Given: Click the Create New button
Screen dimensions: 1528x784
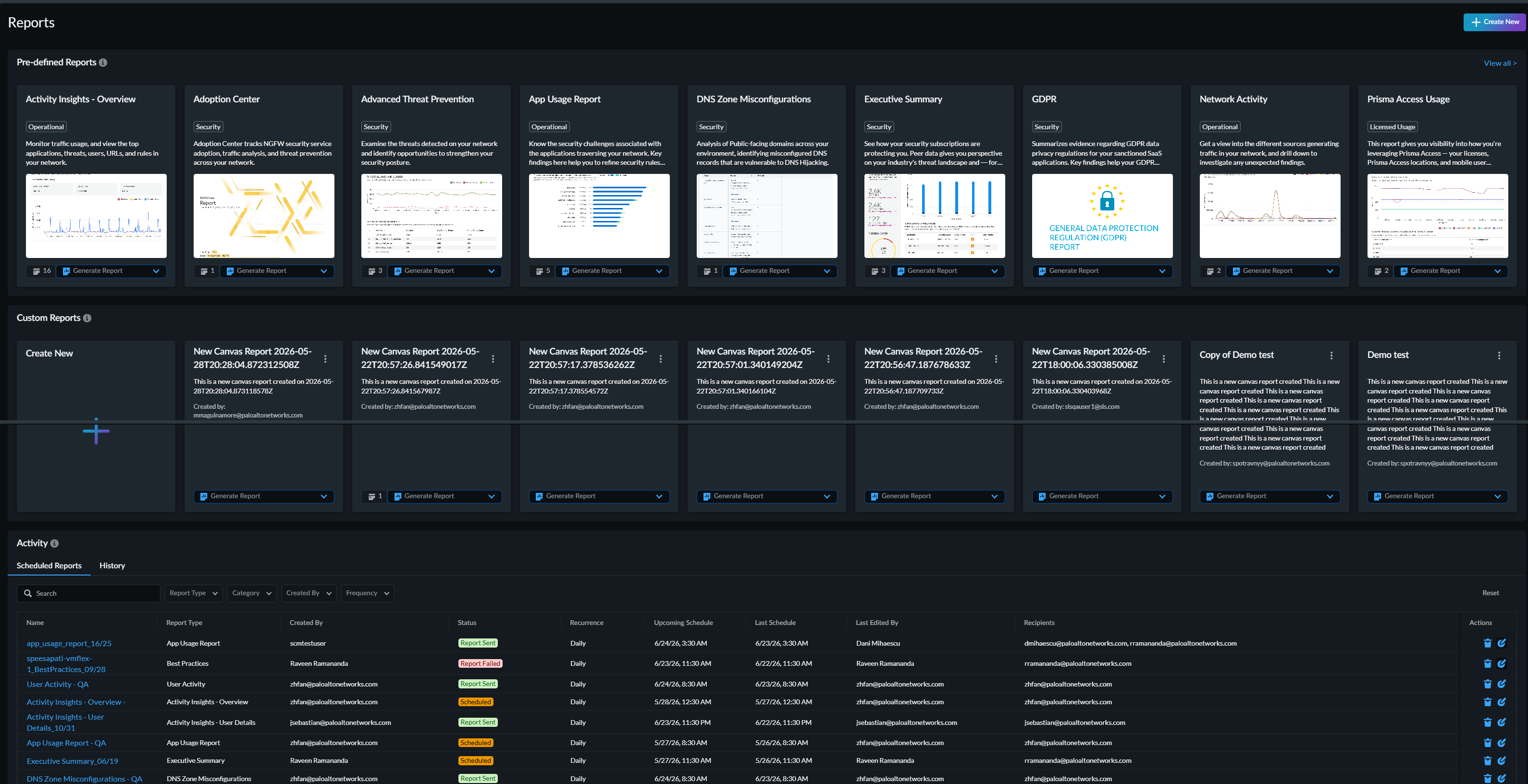Looking at the screenshot, I should 1494,22.
